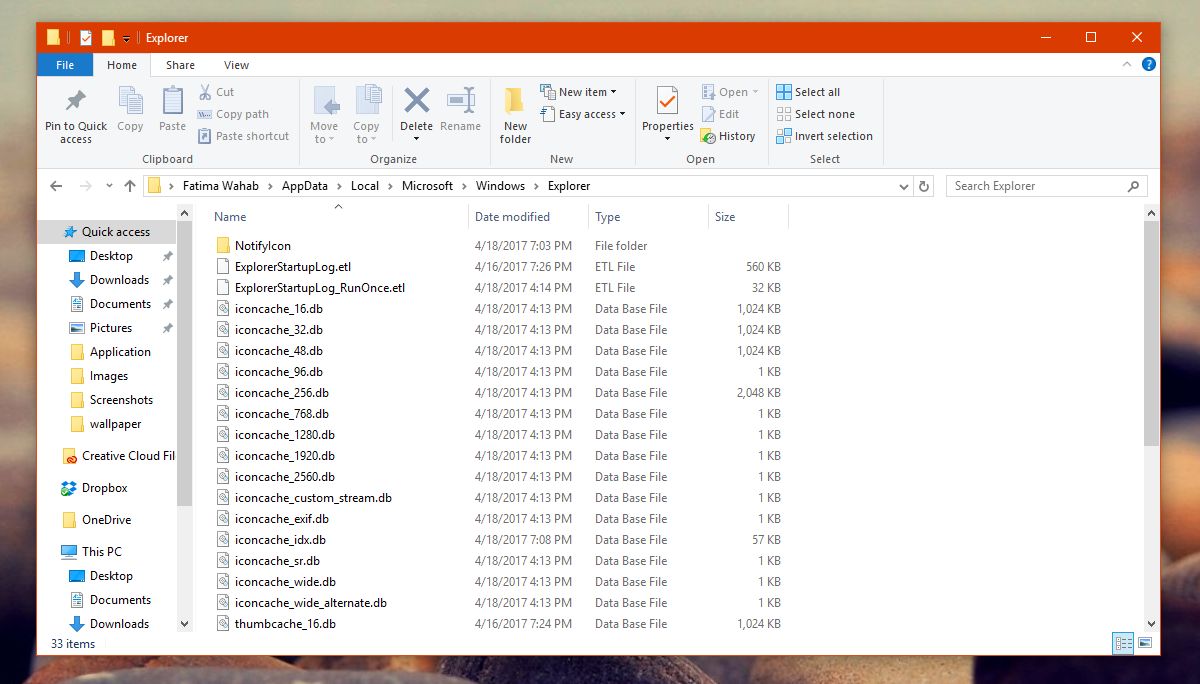The image size is (1200, 684).
Task: Click the file list vertical scrollbar thumb
Action: point(1151,330)
